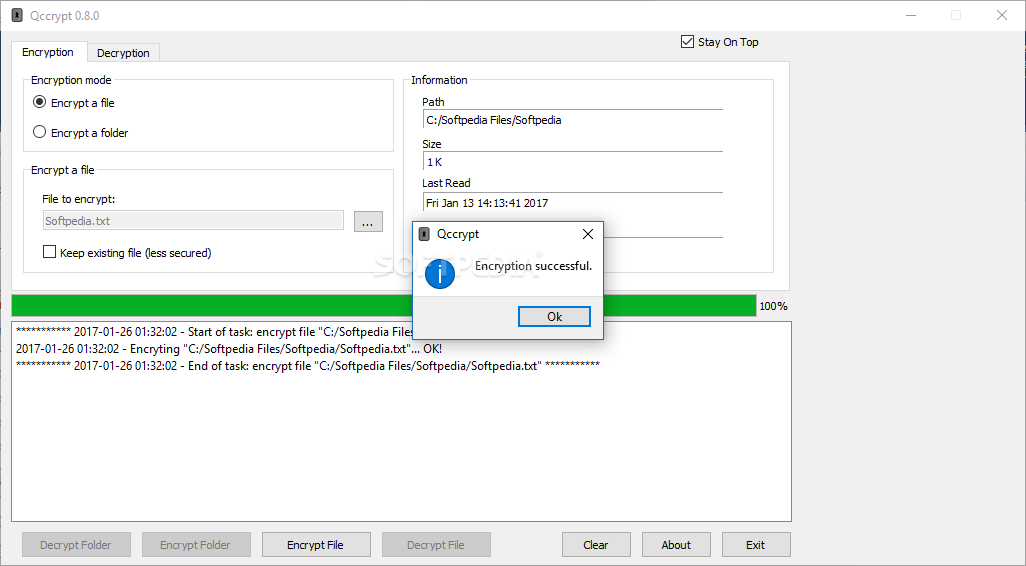Switch to the Decryption tab
The width and height of the screenshot is (1026, 566).
click(x=123, y=53)
